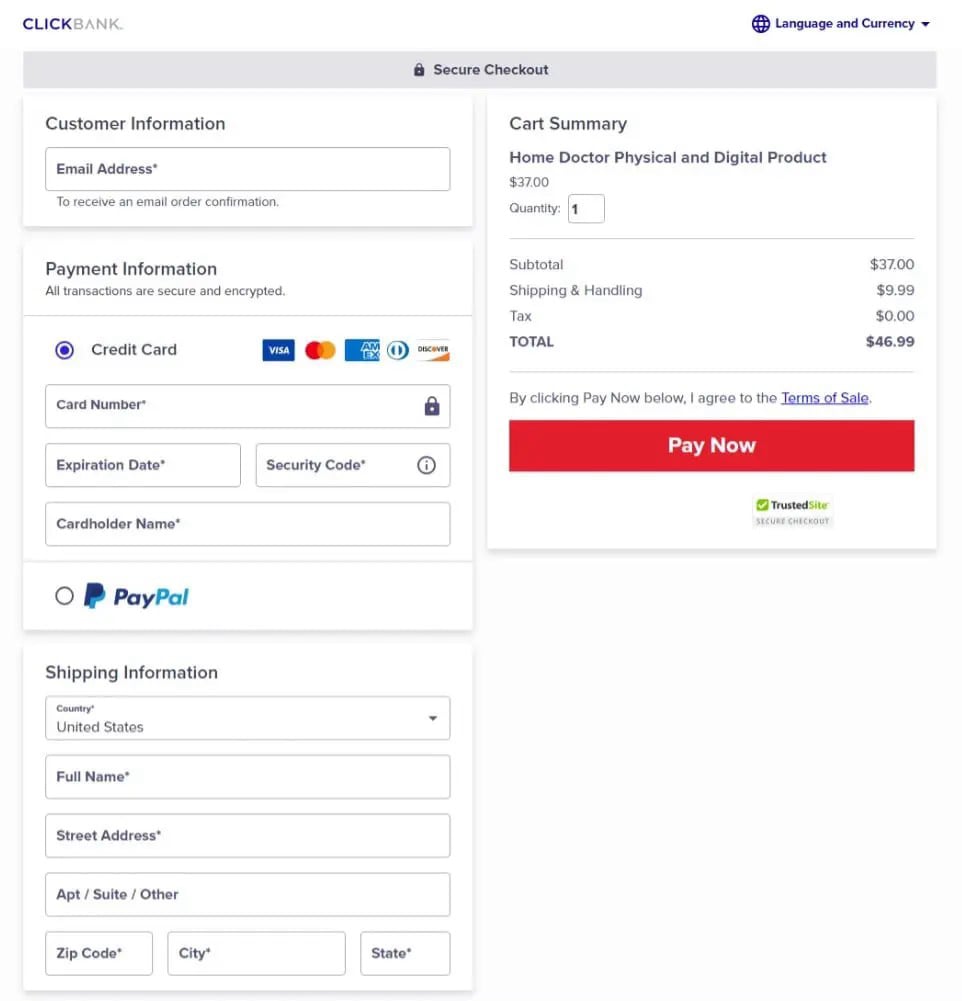The image size is (962, 1001).
Task: Click the globe language icon
Action: coord(761,24)
